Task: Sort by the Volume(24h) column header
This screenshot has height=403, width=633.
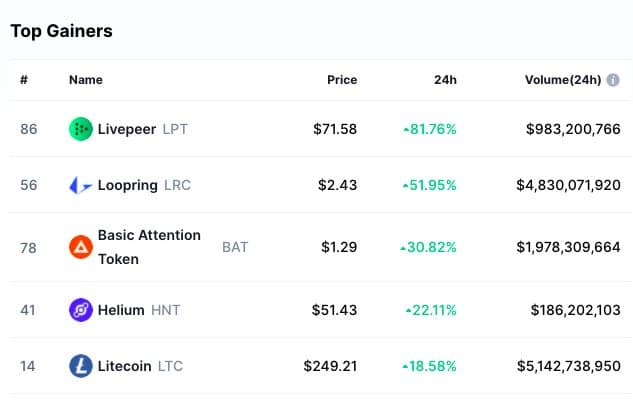Action: [x=563, y=80]
